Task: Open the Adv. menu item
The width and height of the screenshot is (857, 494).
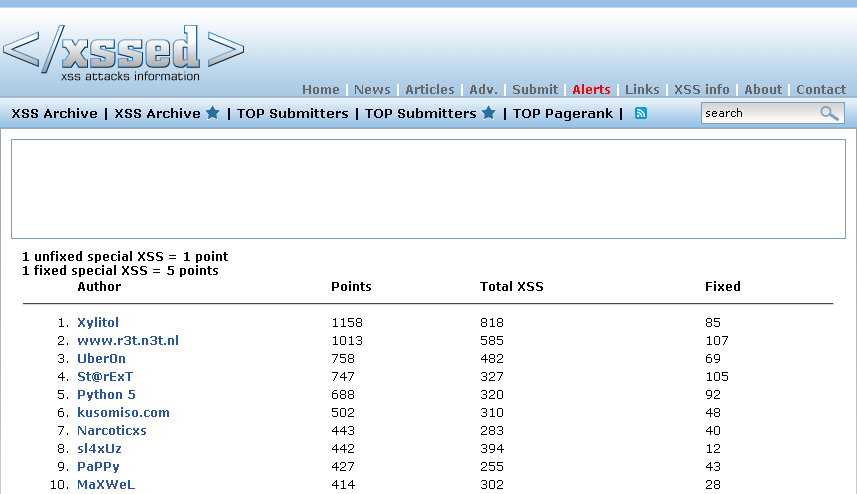Action: (483, 90)
